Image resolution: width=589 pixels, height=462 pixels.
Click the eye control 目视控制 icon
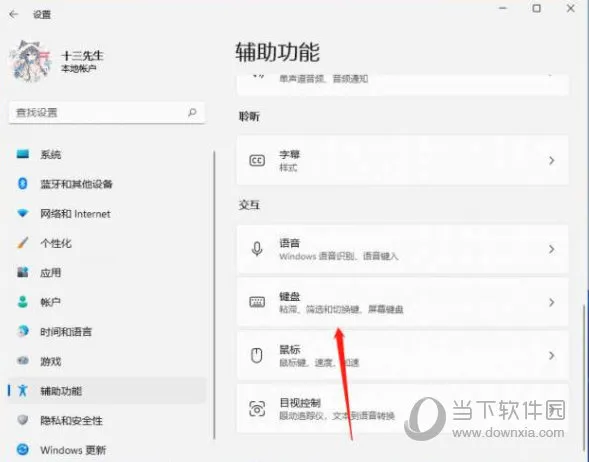[257, 409]
